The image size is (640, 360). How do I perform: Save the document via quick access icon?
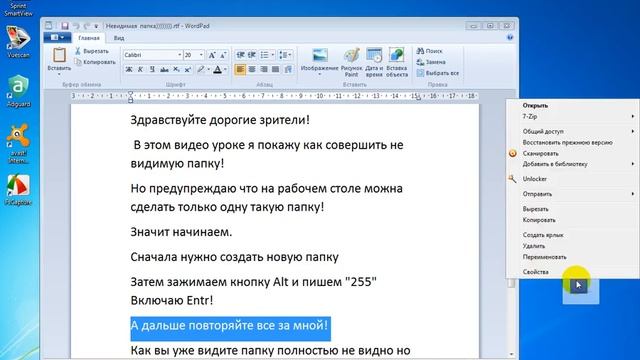[65, 26]
